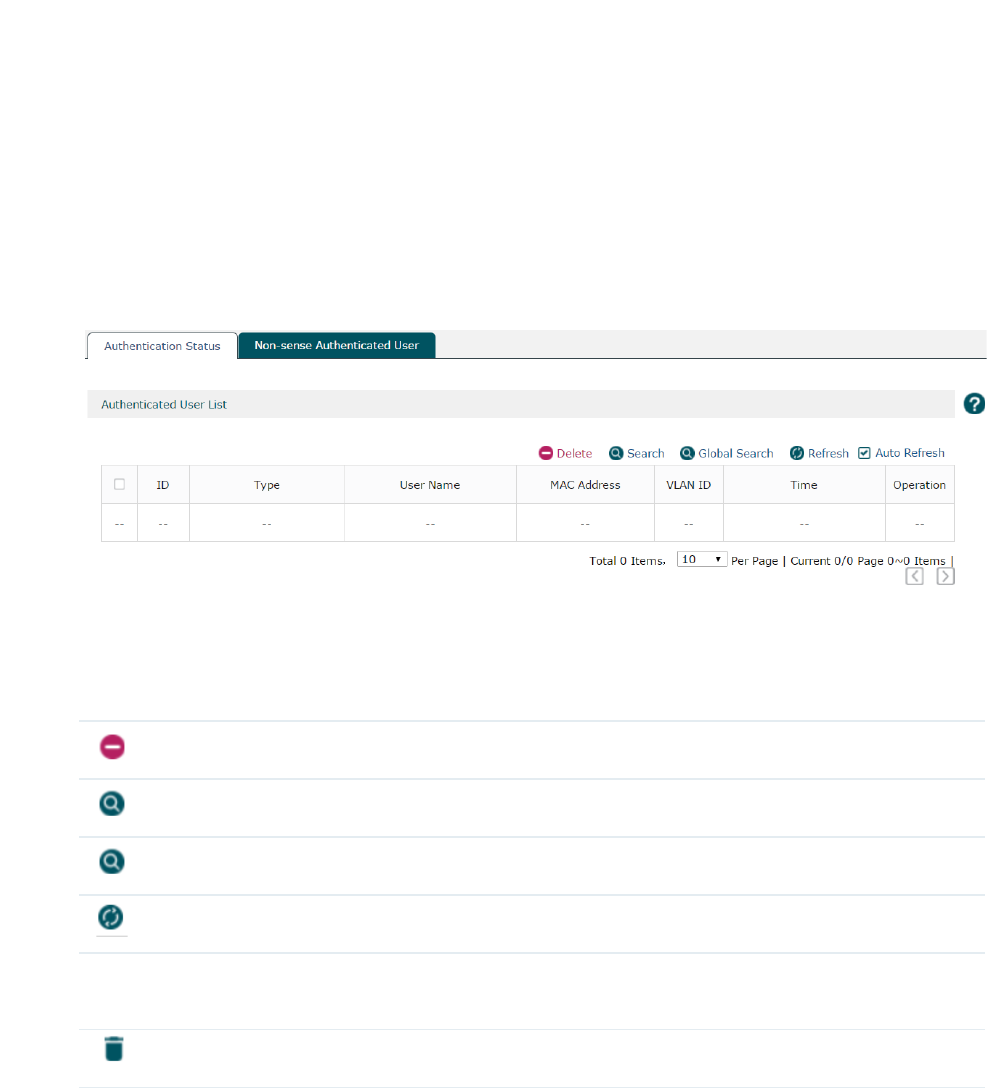Click the Refresh button above the table
987x1088 pixels.
(819, 453)
